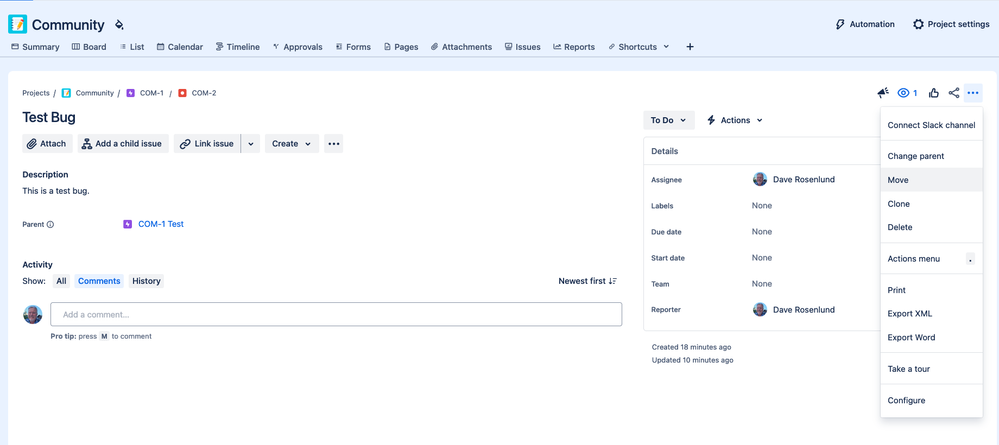Choose Export XML
Viewport: 999px width, 445px height.
click(x=931, y=314)
